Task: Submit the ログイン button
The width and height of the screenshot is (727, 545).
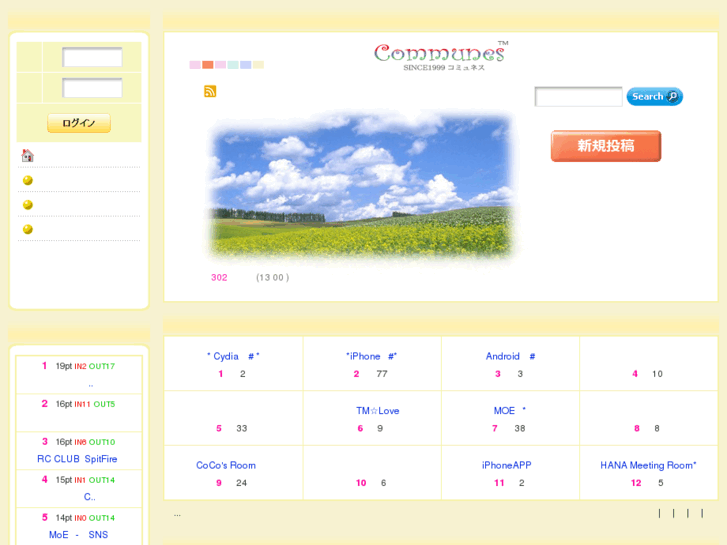Action: pyautogui.click(x=79, y=123)
